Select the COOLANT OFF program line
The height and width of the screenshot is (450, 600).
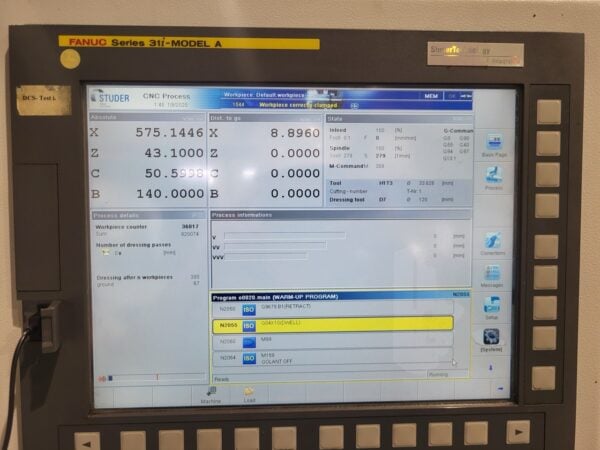pos(333,358)
